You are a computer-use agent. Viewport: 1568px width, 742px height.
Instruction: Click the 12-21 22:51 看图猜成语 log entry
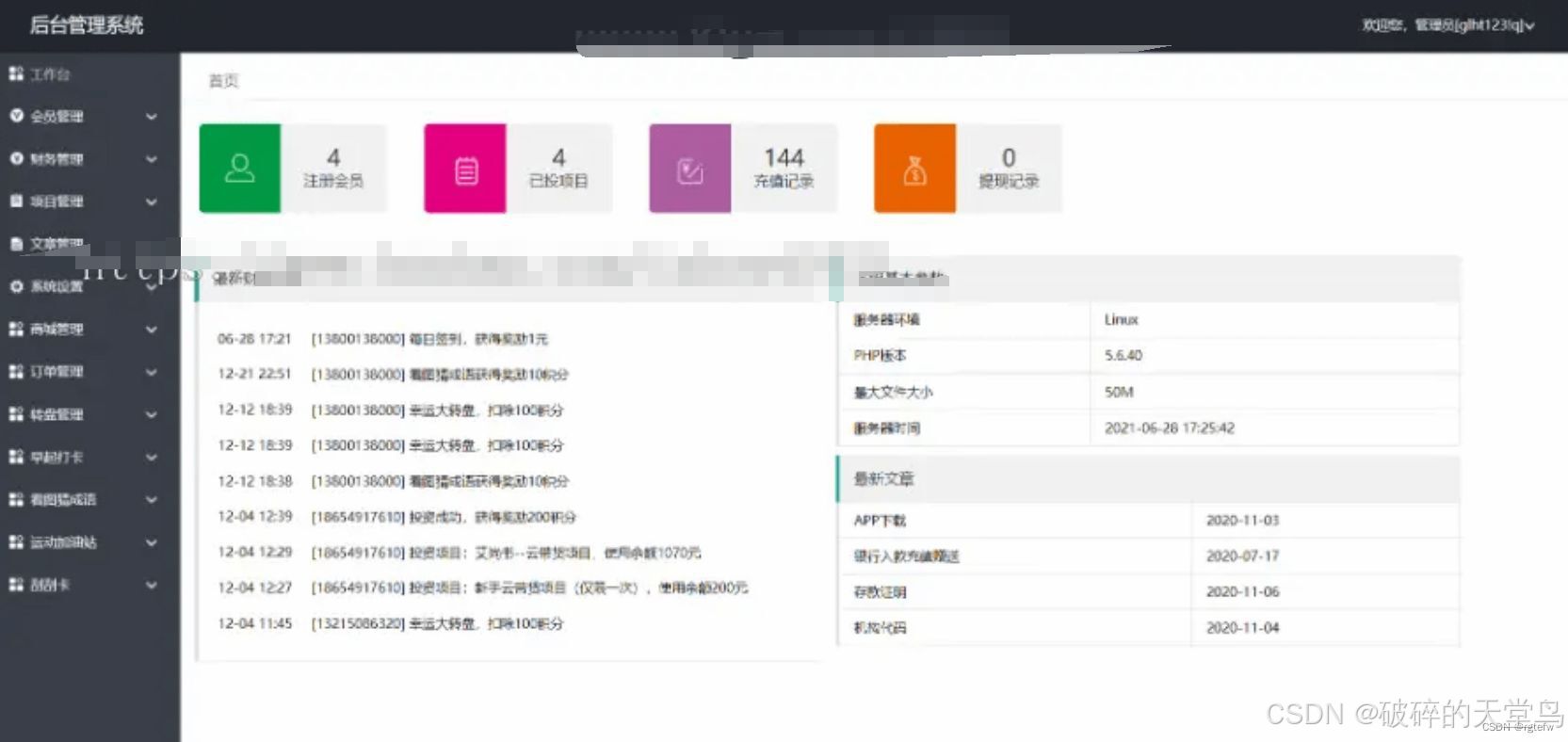(393, 374)
